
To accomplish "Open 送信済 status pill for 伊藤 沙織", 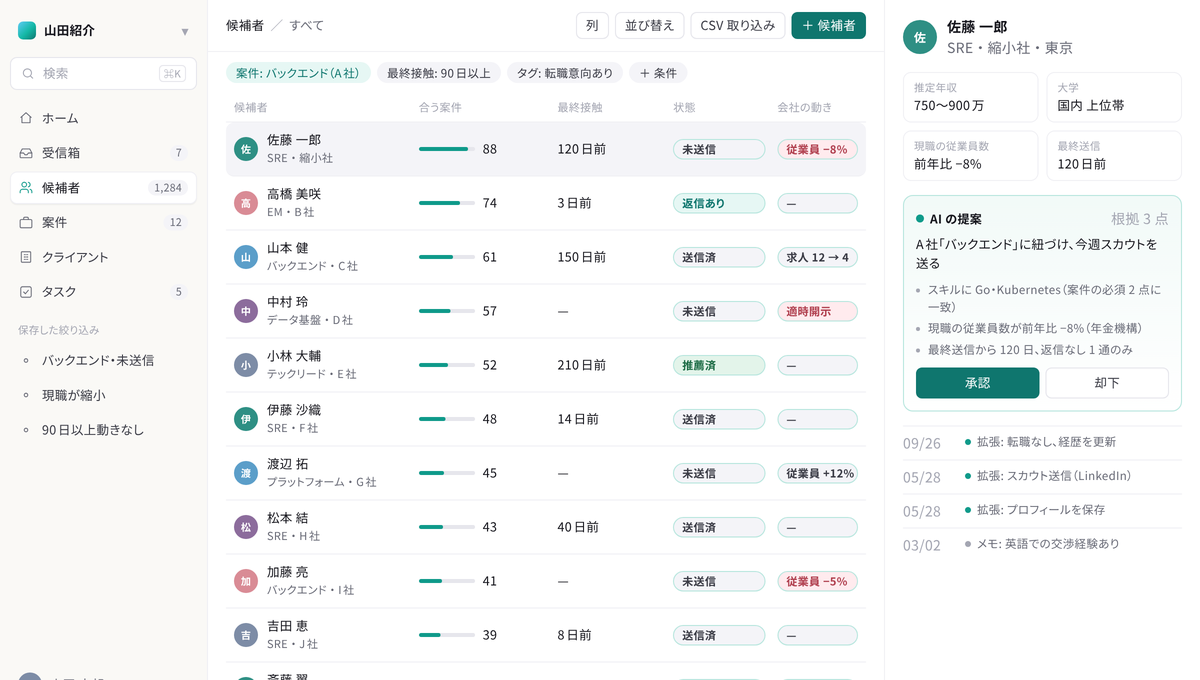I will coord(719,419).
